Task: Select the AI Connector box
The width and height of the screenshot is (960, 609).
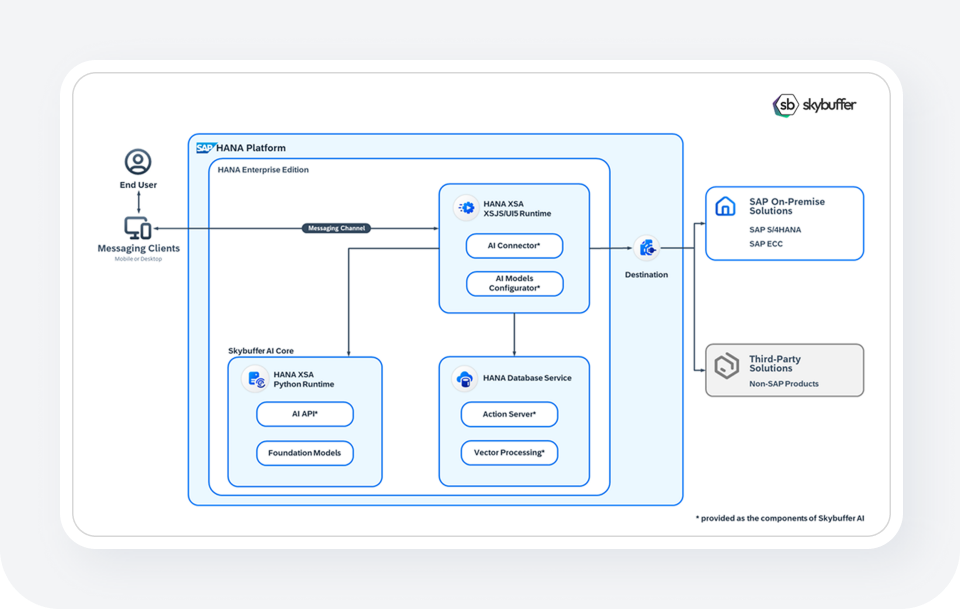Action: click(514, 246)
